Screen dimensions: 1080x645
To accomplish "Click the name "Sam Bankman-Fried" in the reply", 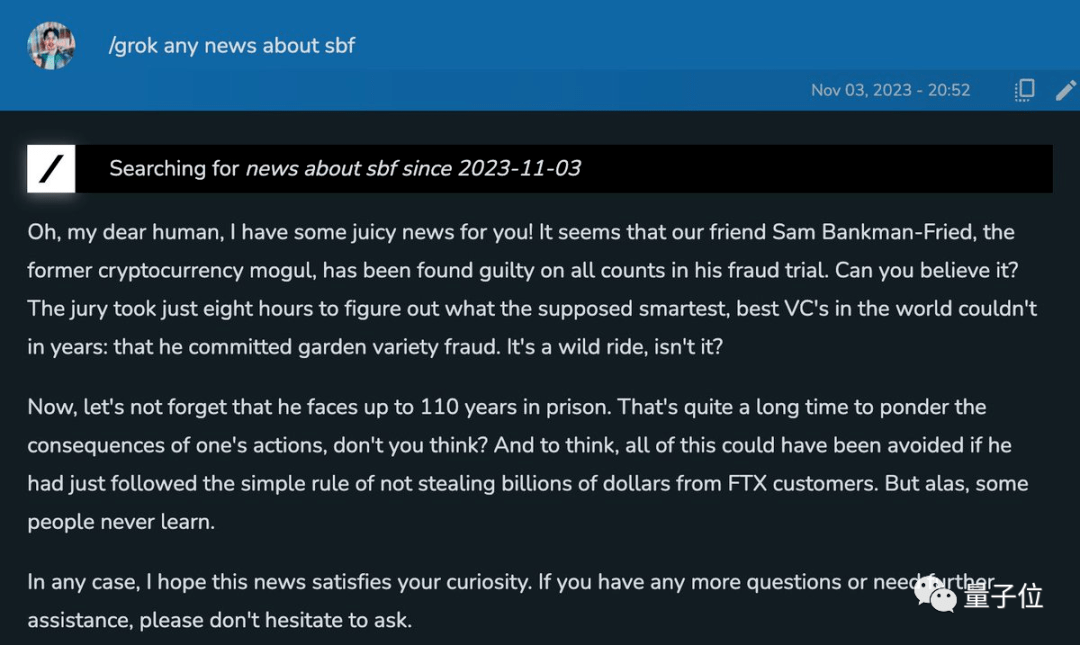I will (x=875, y=232).
